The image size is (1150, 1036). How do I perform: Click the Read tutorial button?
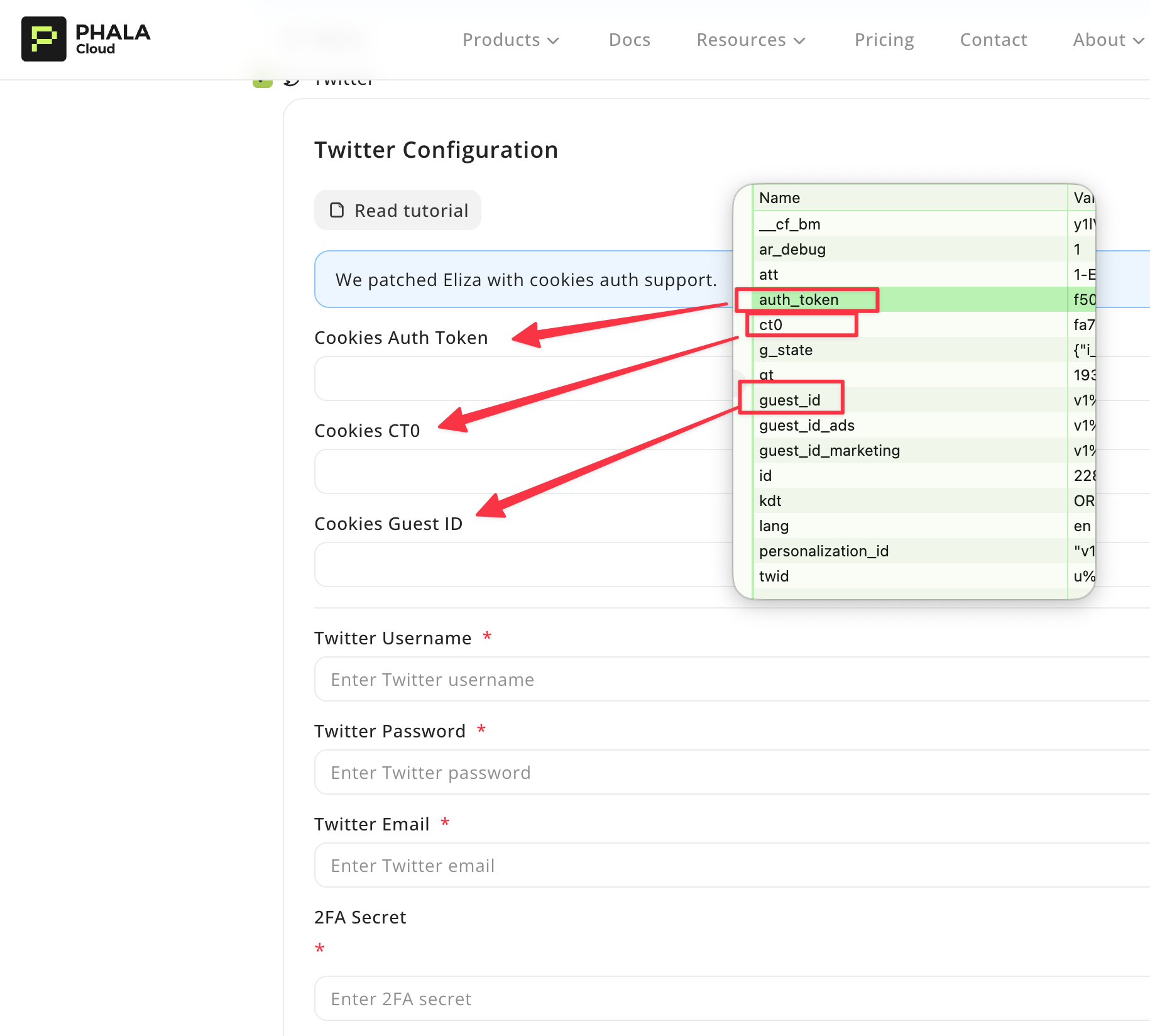pos(398,210)
